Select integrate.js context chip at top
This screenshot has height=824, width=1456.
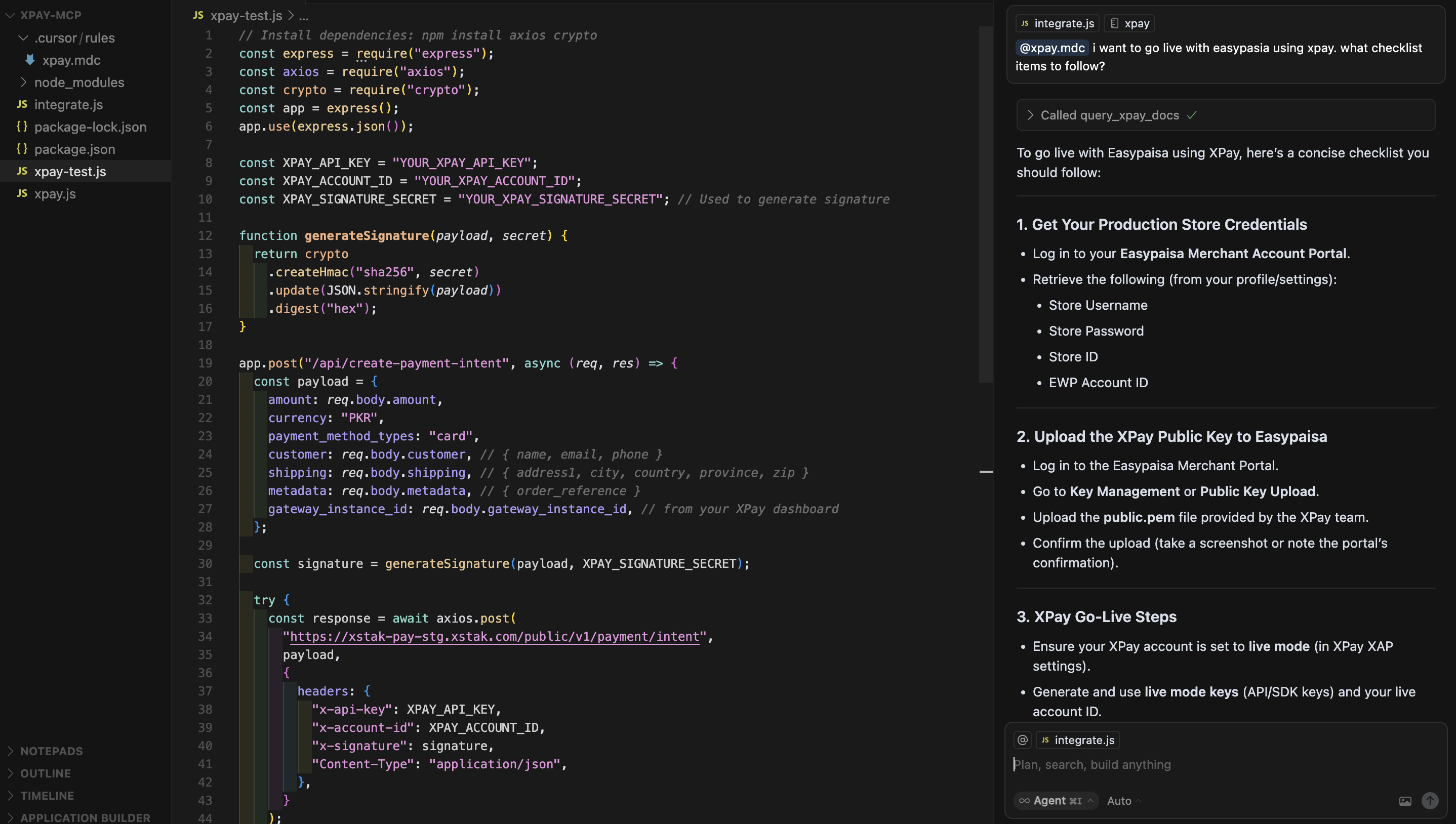(1057, 23)
